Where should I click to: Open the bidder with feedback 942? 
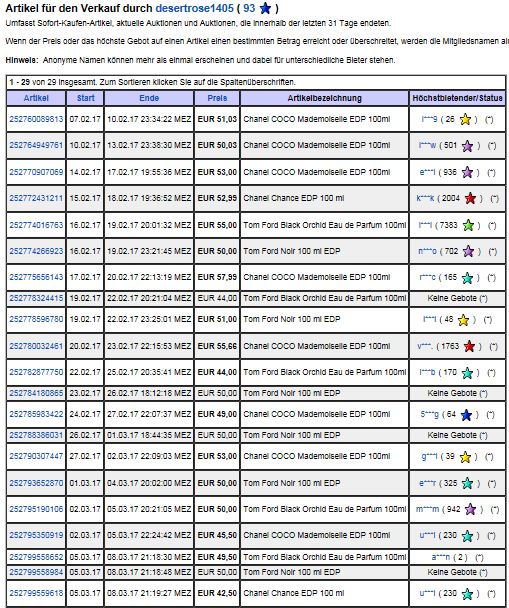tap(427, 509)
